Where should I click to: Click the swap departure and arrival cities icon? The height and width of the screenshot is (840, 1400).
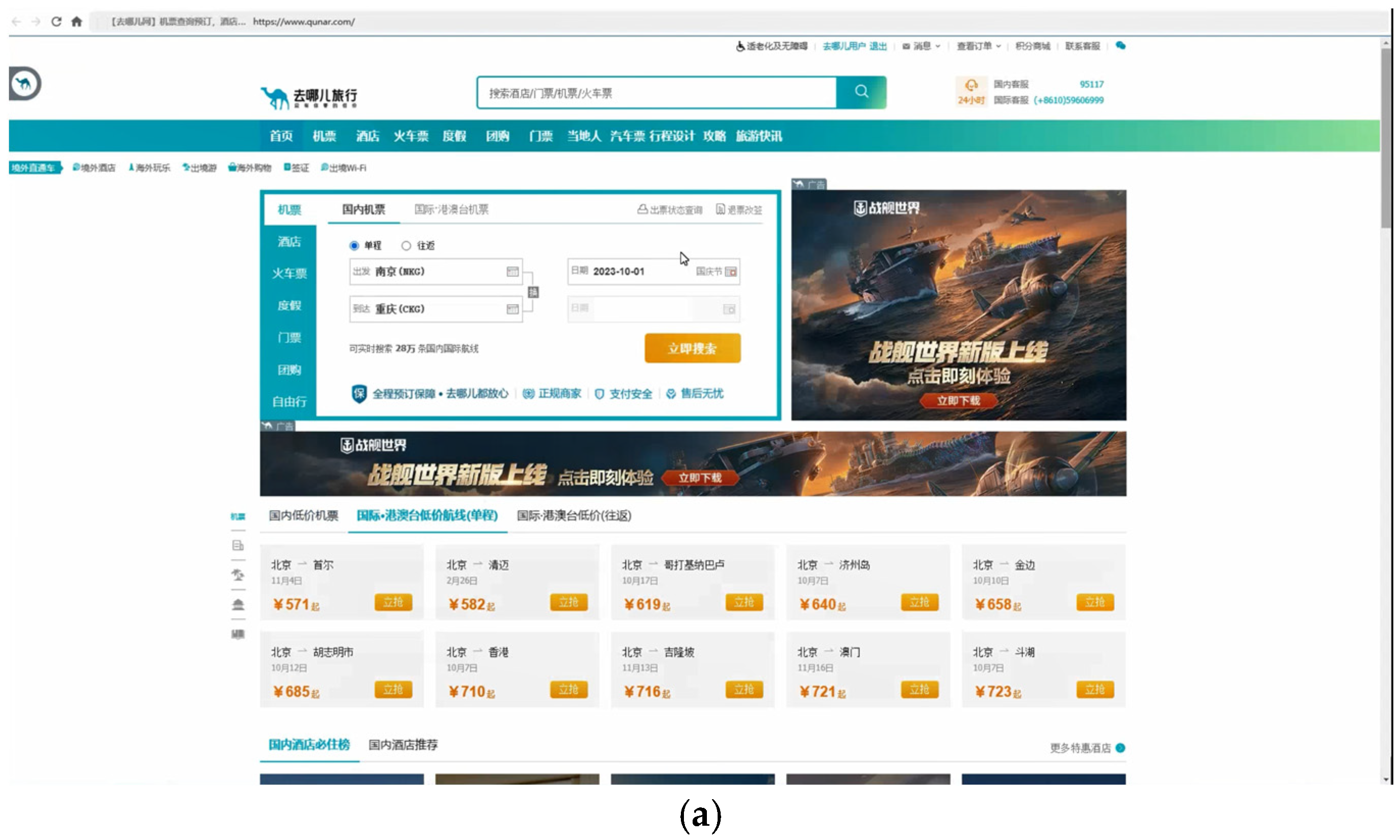click(532, 292)
